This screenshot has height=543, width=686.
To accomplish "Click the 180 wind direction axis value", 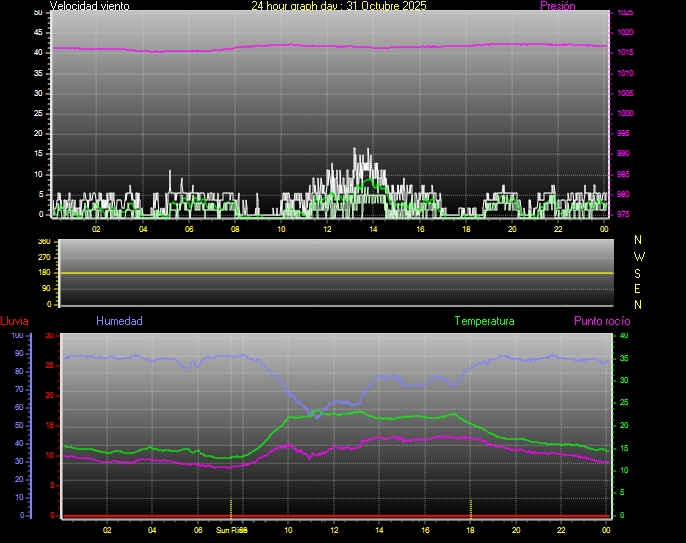I will point(43,273).
